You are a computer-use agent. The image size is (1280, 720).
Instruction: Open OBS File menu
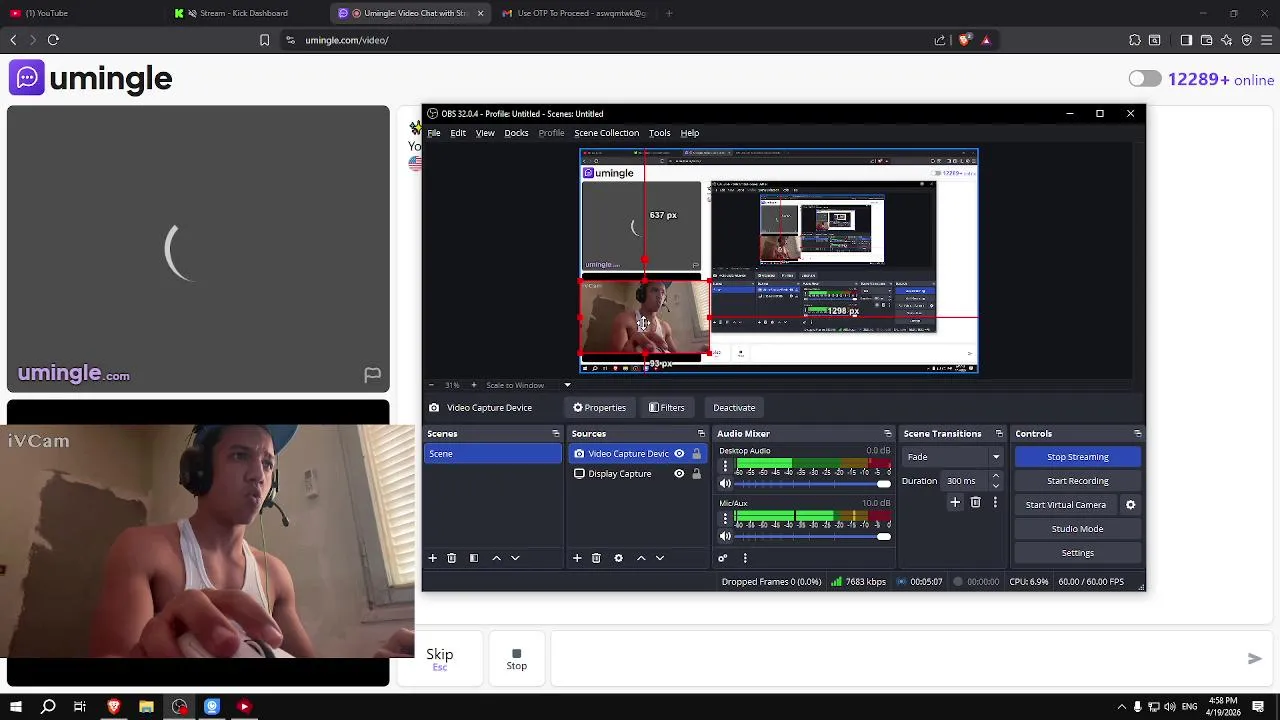[434, 133]
